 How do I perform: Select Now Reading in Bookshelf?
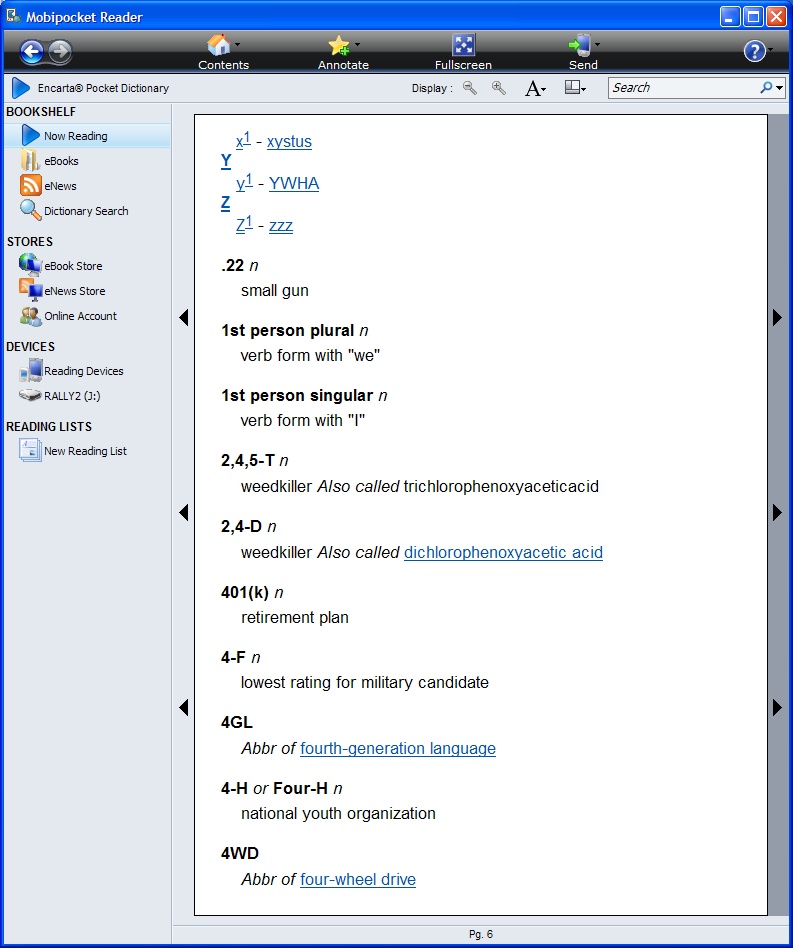[87, 135]
